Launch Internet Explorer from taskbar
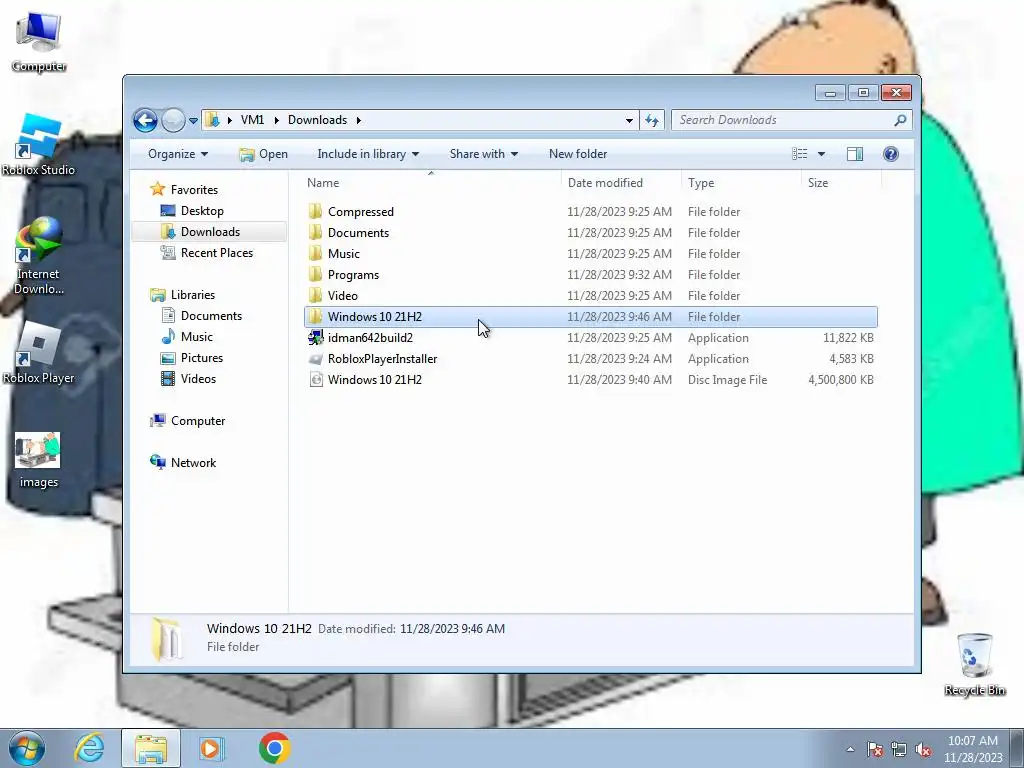1024x768 pixels. 89,748
